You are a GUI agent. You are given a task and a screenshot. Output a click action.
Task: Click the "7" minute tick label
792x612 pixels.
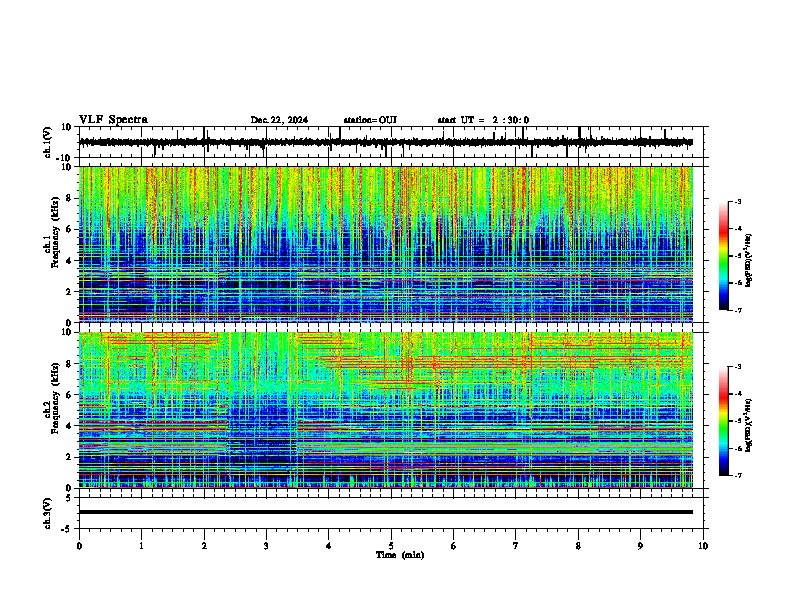point(516,546)
